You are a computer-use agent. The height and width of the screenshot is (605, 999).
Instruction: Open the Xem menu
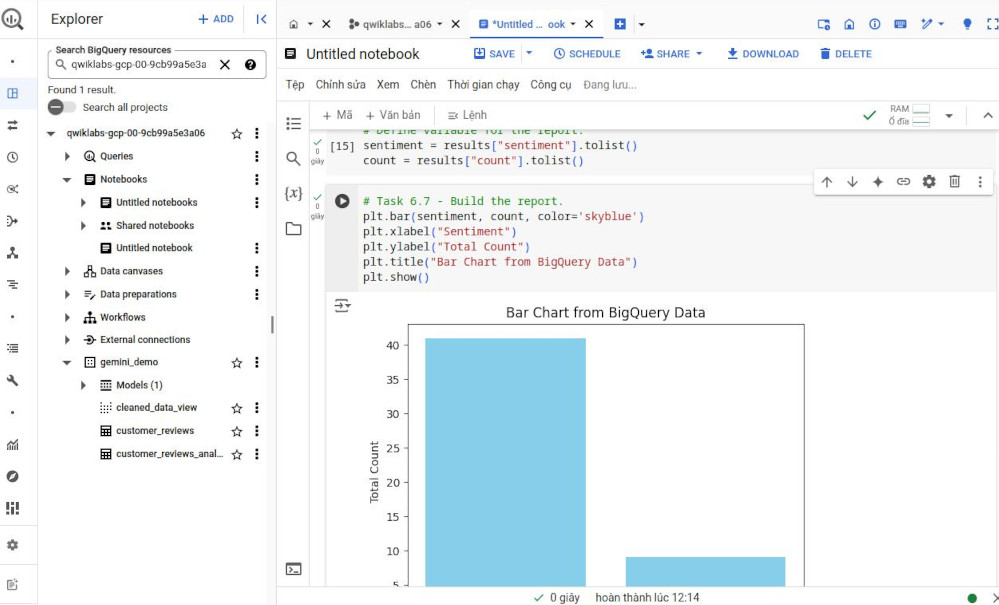388,85
